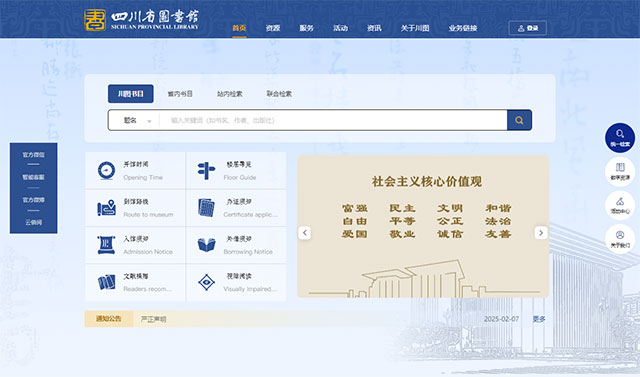Open 官方微信 in left sidebar
The image size is (640, 377).
pos(33,155)
